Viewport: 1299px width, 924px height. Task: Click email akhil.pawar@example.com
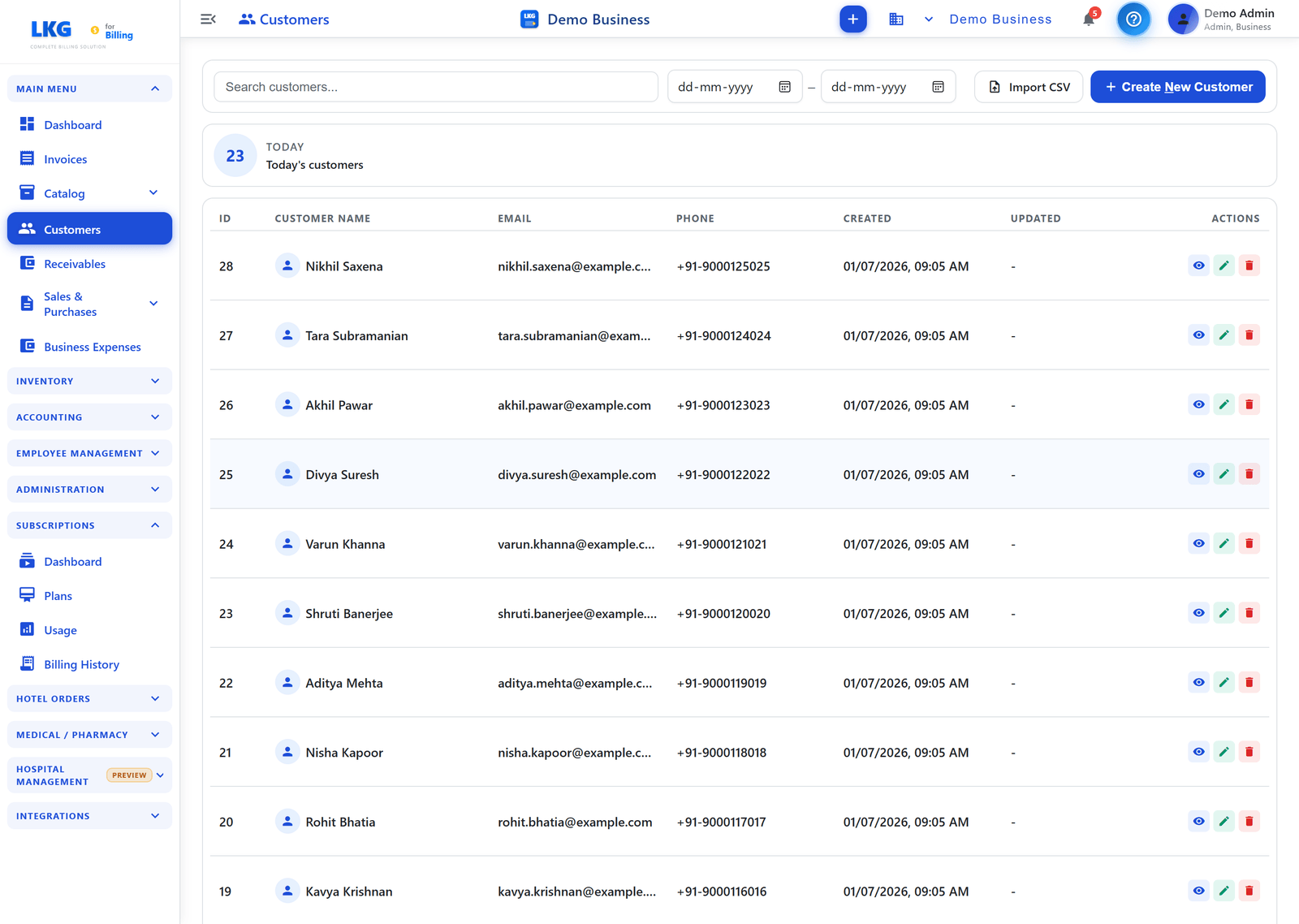pyautogui.click(x=574, y=405)
